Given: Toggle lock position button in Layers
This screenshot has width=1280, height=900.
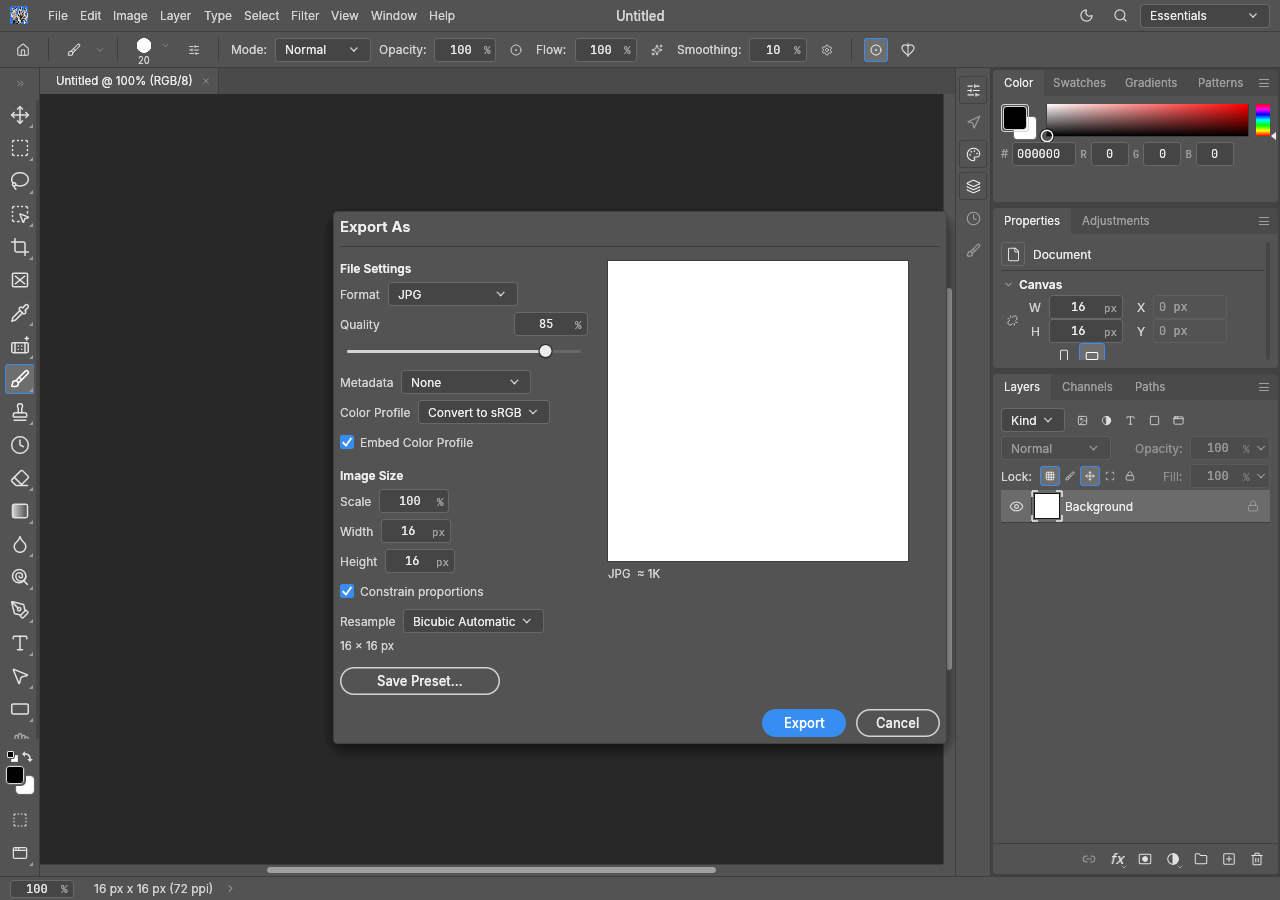Looking at the screenshot, I should (1090, 476).
